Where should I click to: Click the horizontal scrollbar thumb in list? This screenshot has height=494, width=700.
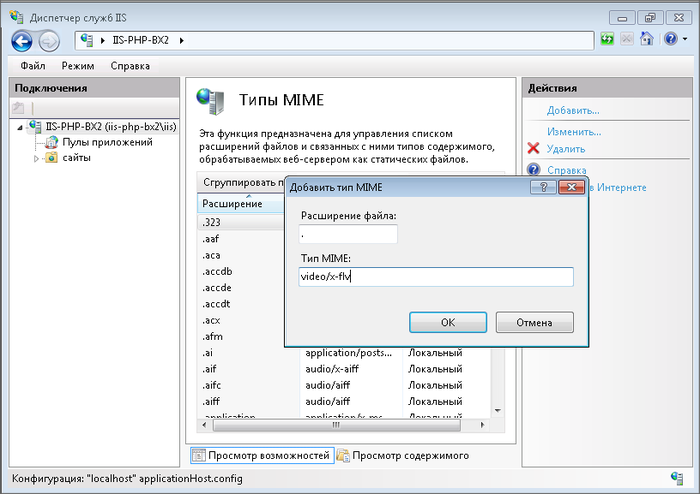(x=337, y=425)
